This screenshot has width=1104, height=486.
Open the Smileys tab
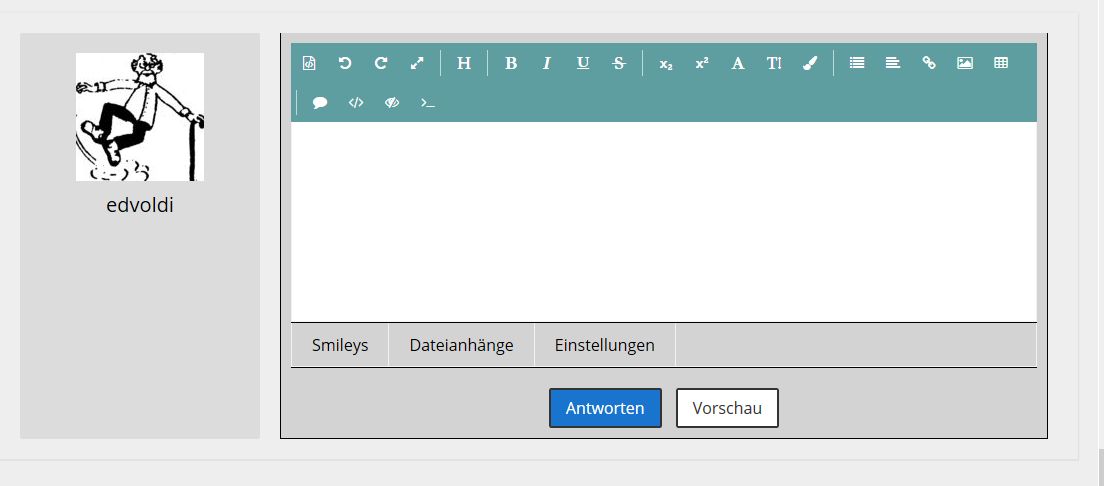[x=340, y=345]
